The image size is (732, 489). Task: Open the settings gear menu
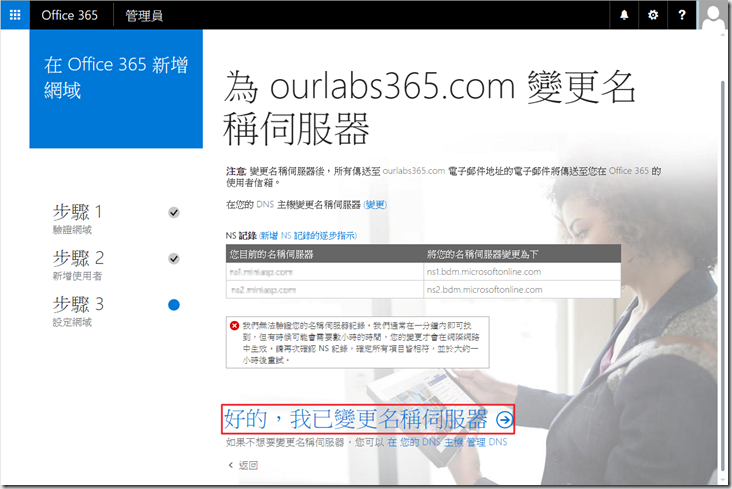click(x=653, y=15)
